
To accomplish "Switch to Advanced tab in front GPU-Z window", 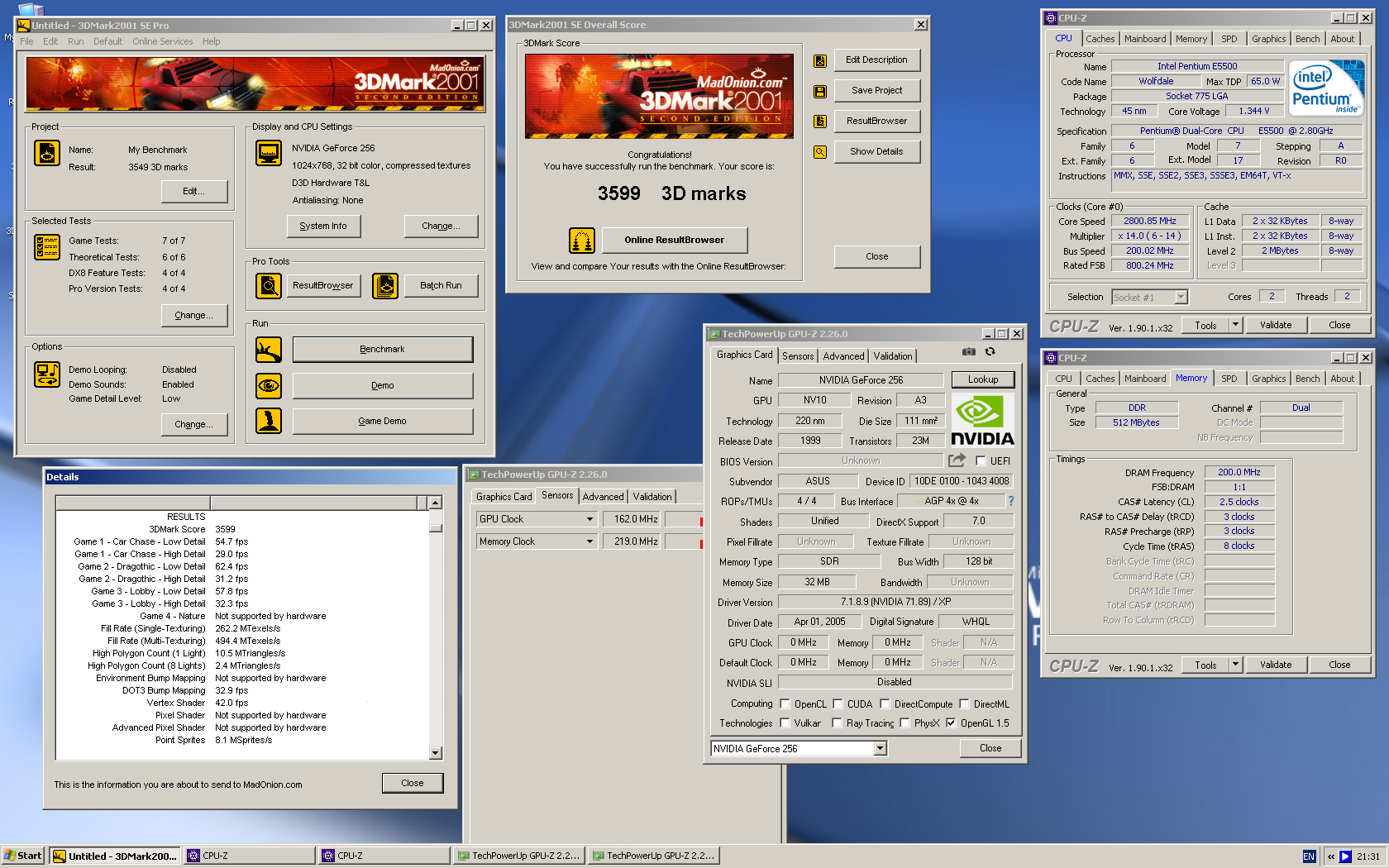I will (843, 356).
